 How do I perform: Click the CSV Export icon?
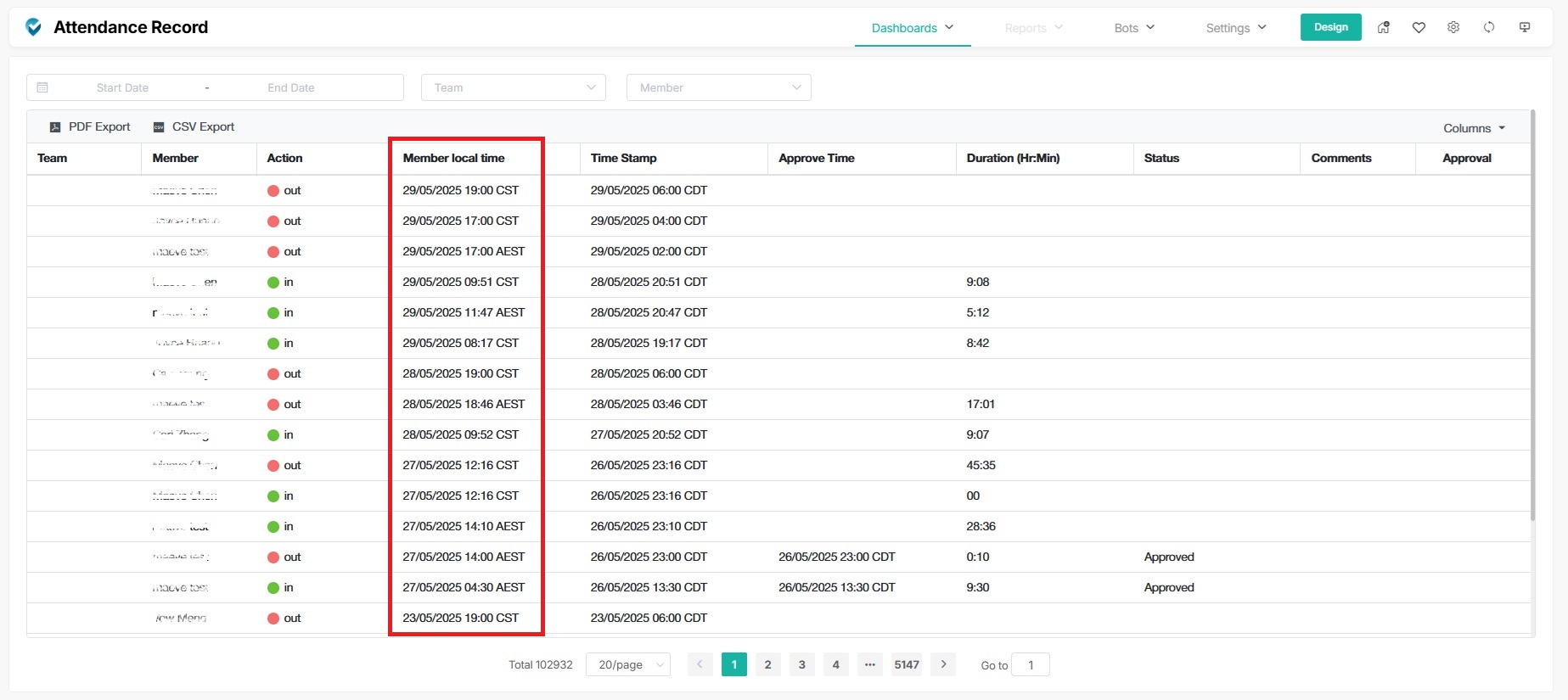tap(159, 127)
